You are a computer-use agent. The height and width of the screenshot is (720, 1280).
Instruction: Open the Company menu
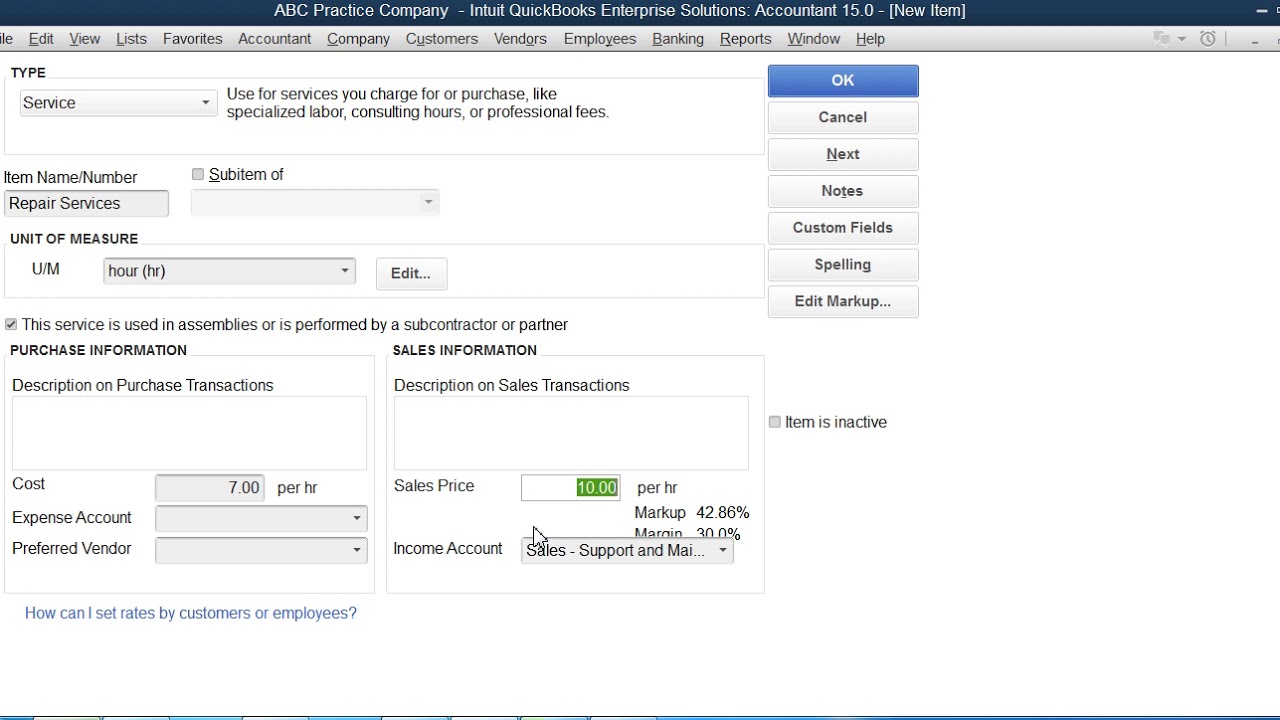click(358, 39)
